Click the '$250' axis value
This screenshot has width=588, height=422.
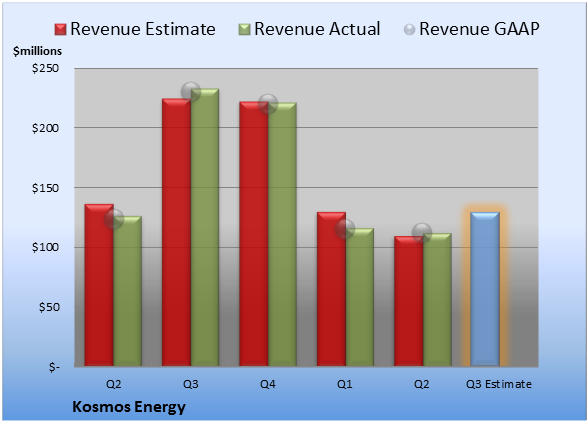[x=45, y=68]
